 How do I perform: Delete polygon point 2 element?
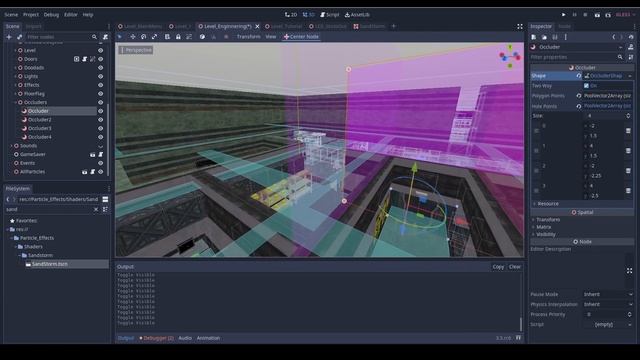tap(628, 171)
